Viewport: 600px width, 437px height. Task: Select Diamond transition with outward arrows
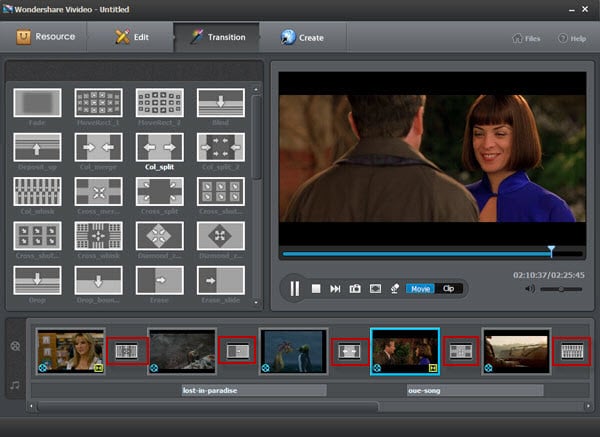point(221,236)
